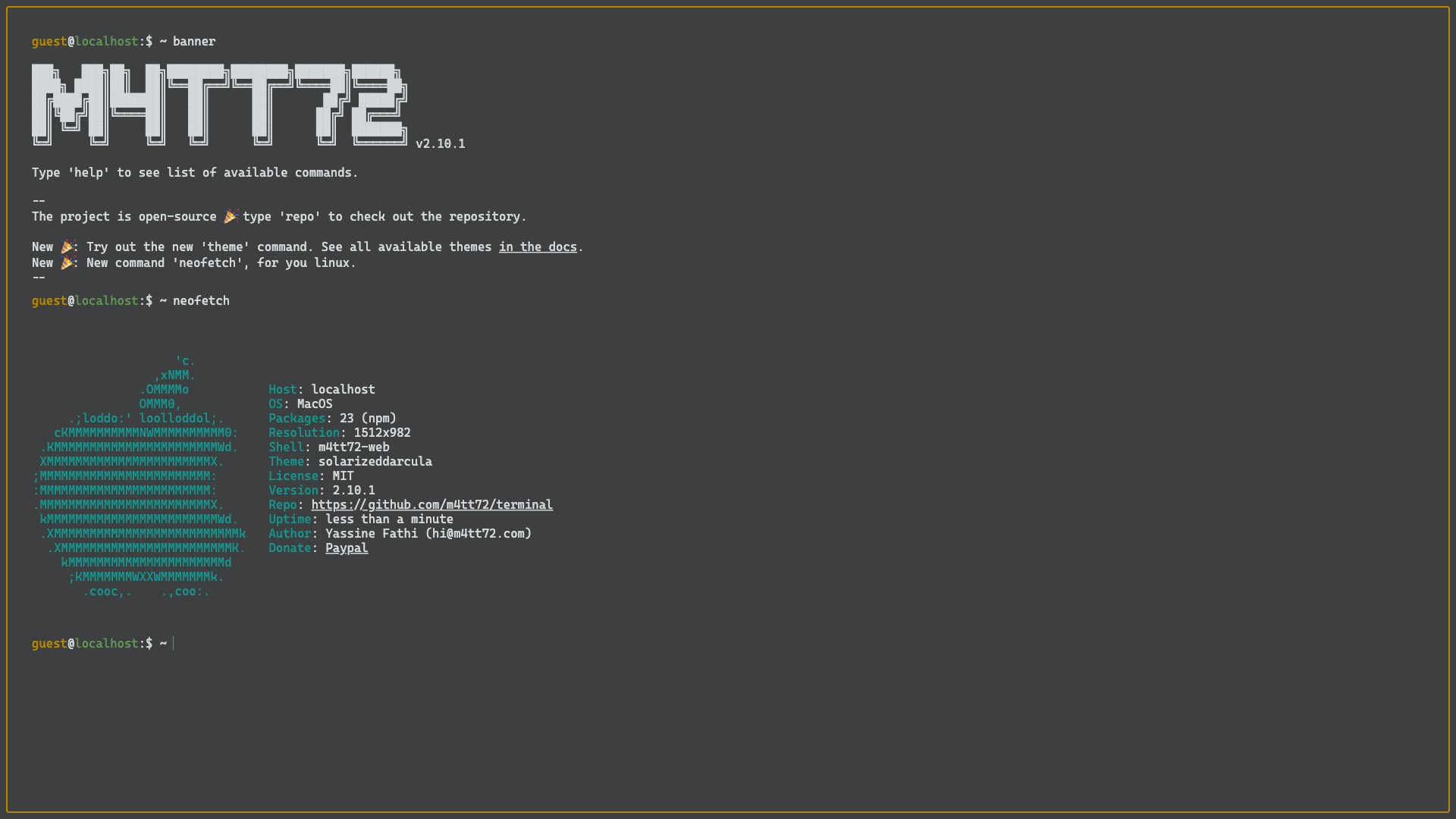
Task: Click the Apple ASCII art logo
Action: pos(140,476)
